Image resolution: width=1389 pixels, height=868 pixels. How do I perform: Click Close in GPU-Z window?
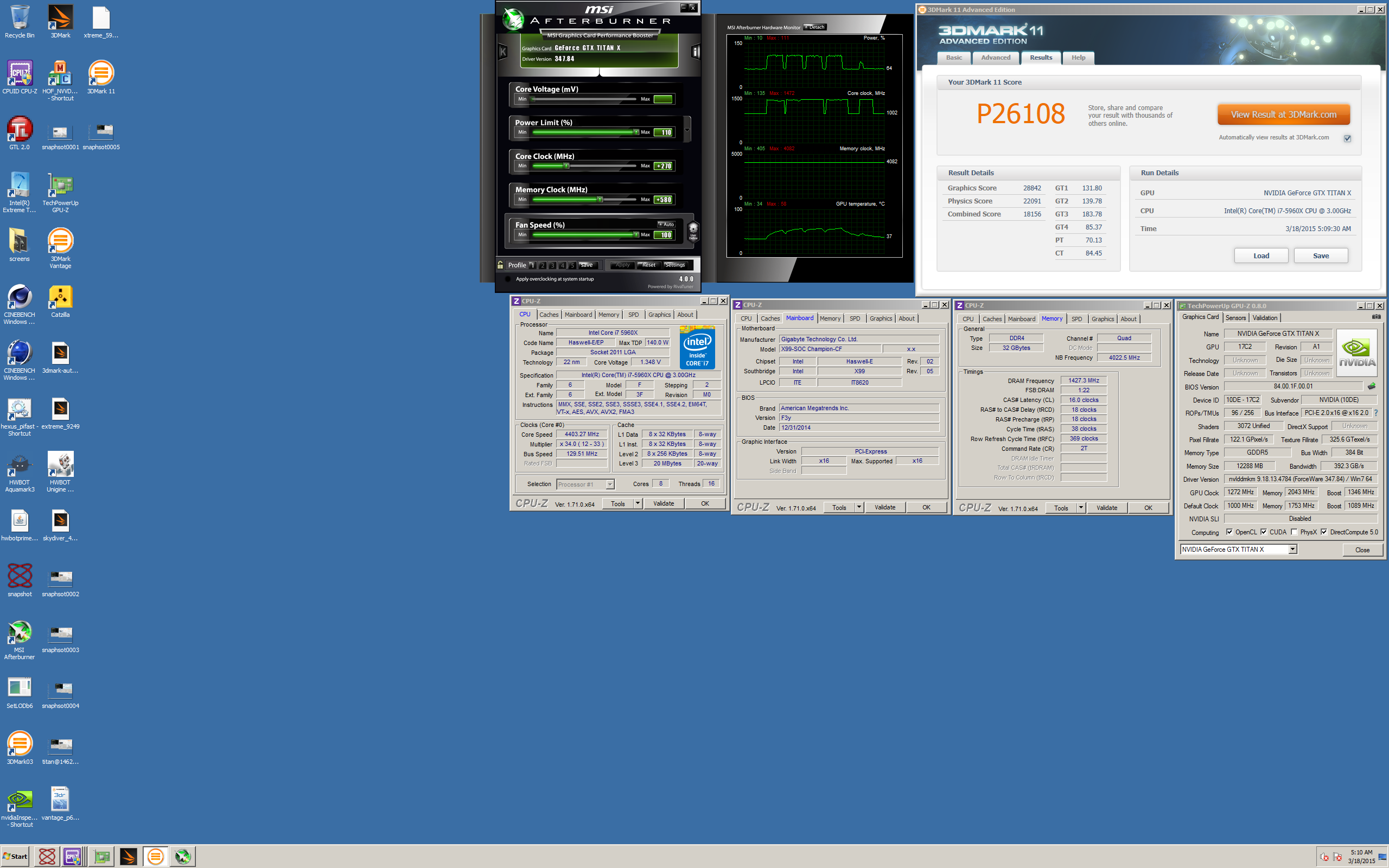point(1362,550)
